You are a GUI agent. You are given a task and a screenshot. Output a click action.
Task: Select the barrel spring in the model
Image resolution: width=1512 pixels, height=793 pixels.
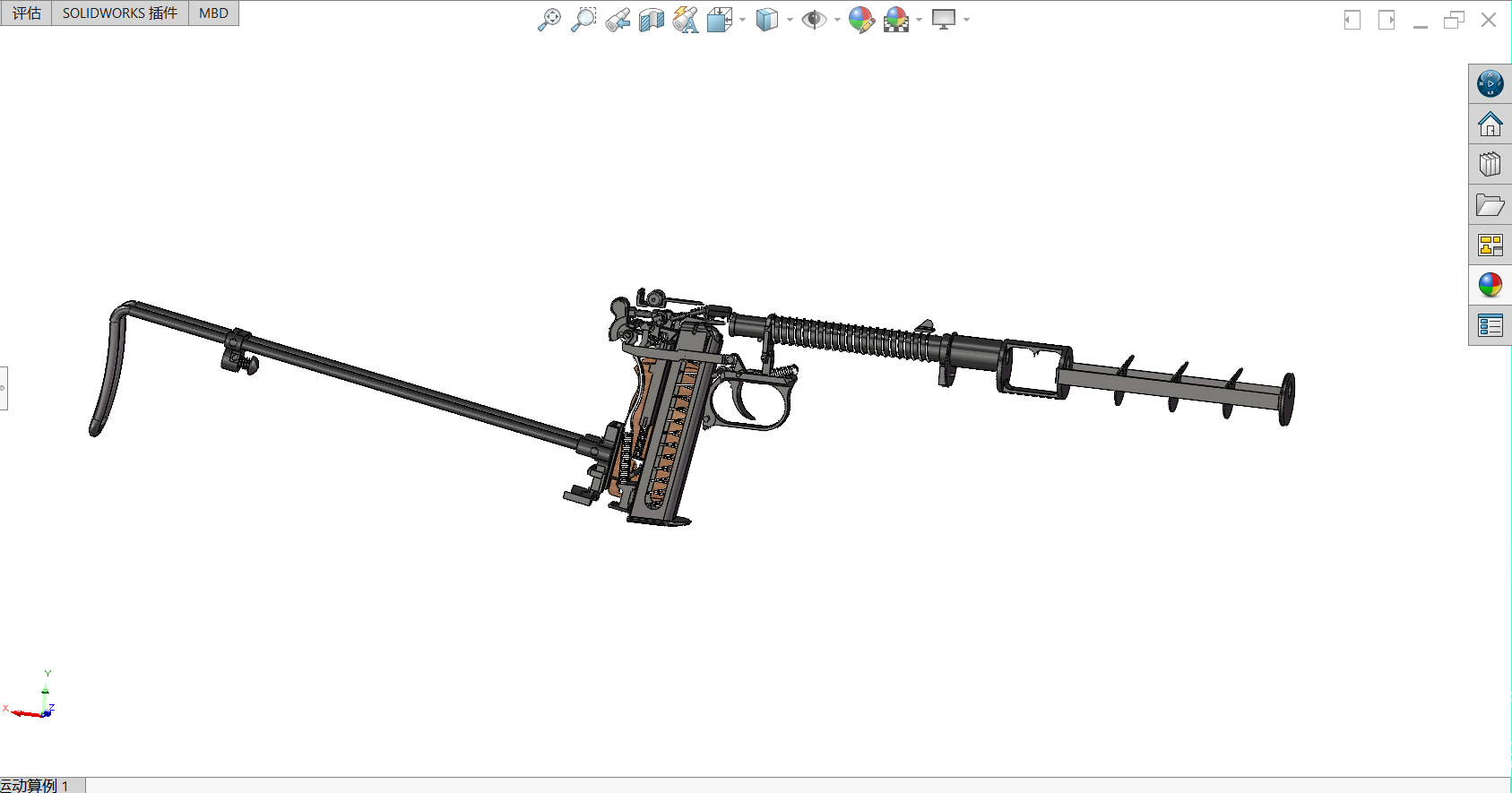coord(851,337)
